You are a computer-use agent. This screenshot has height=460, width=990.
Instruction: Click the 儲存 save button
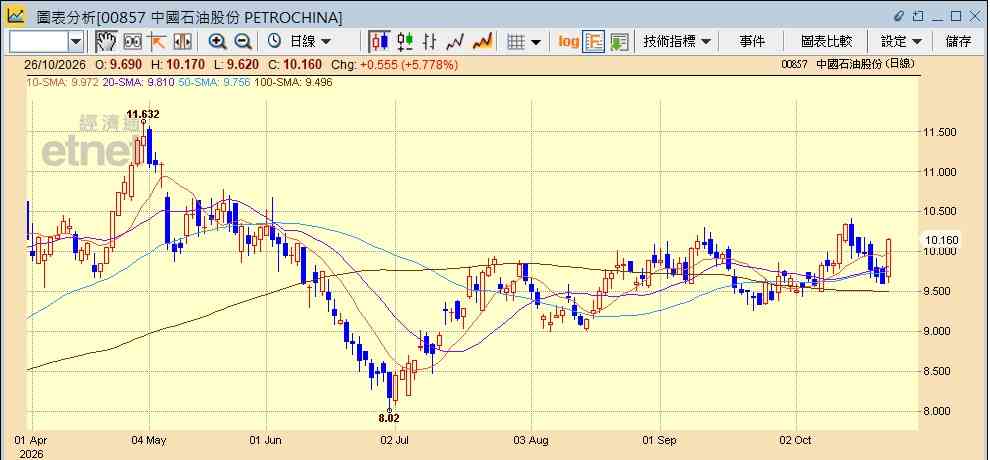pyautogui.click(x=958, y=42)
